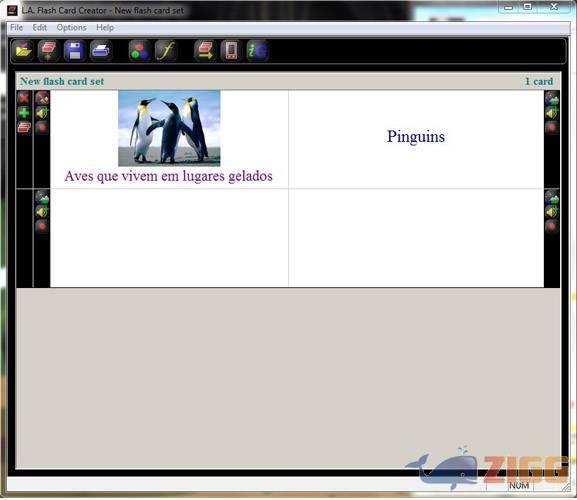Click the 'Pinguins' answer text cell
This screenshot has height=500, width=577.
[x=416, y=139]
